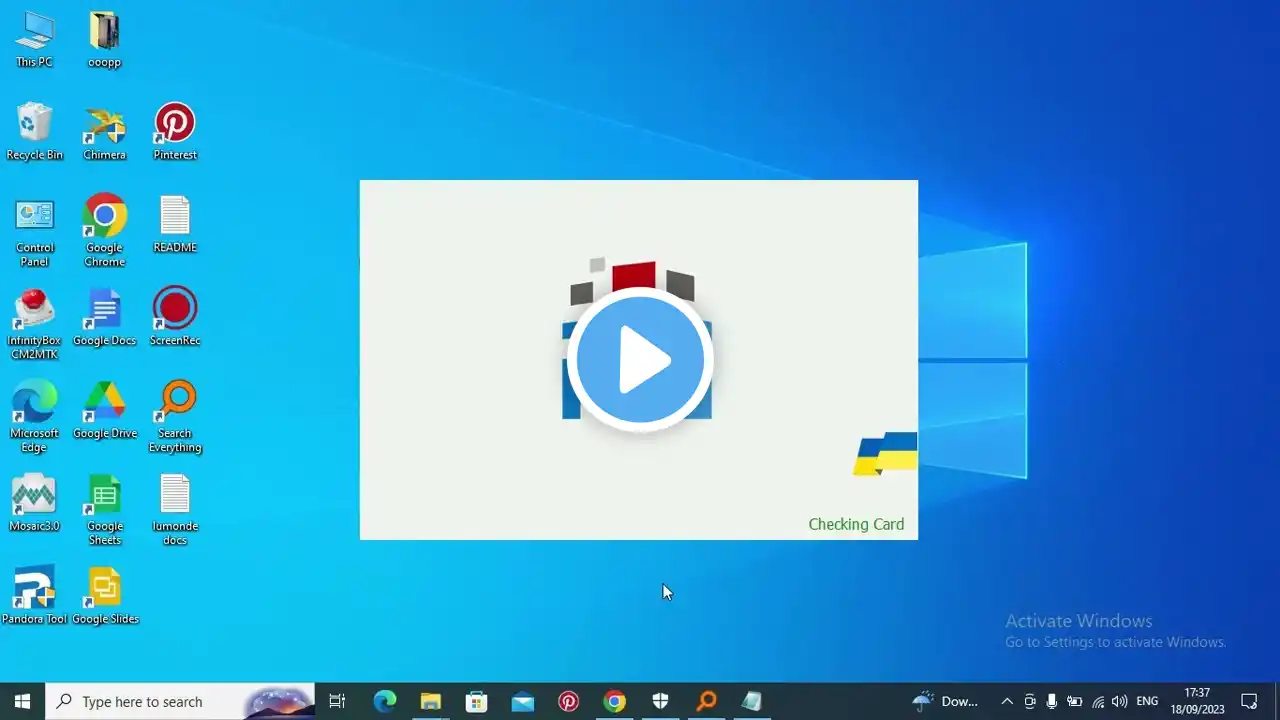Open the Mail app on taskbar
1280x720 pixels.
[x=522, y=701]
